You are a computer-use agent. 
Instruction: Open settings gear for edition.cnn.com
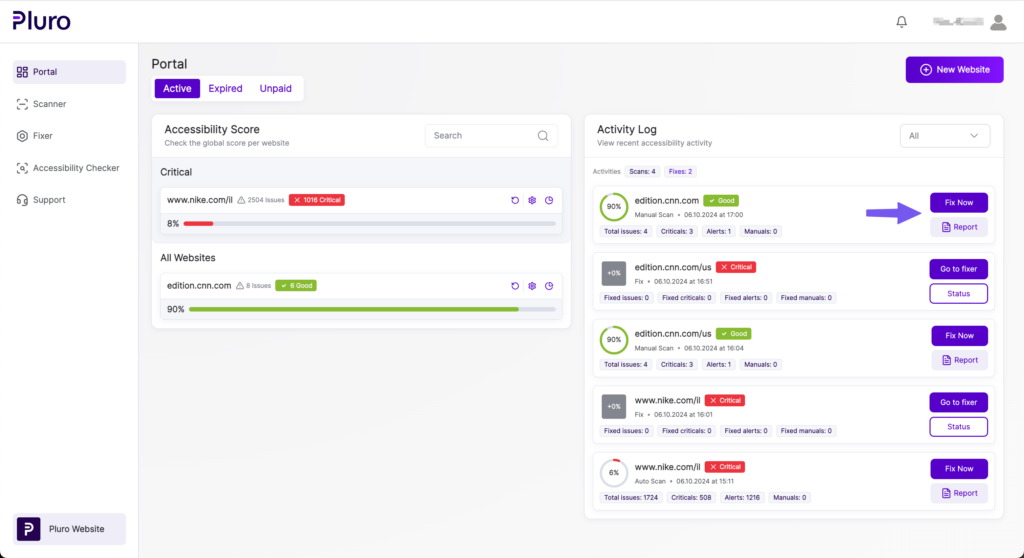coord(532,286)
